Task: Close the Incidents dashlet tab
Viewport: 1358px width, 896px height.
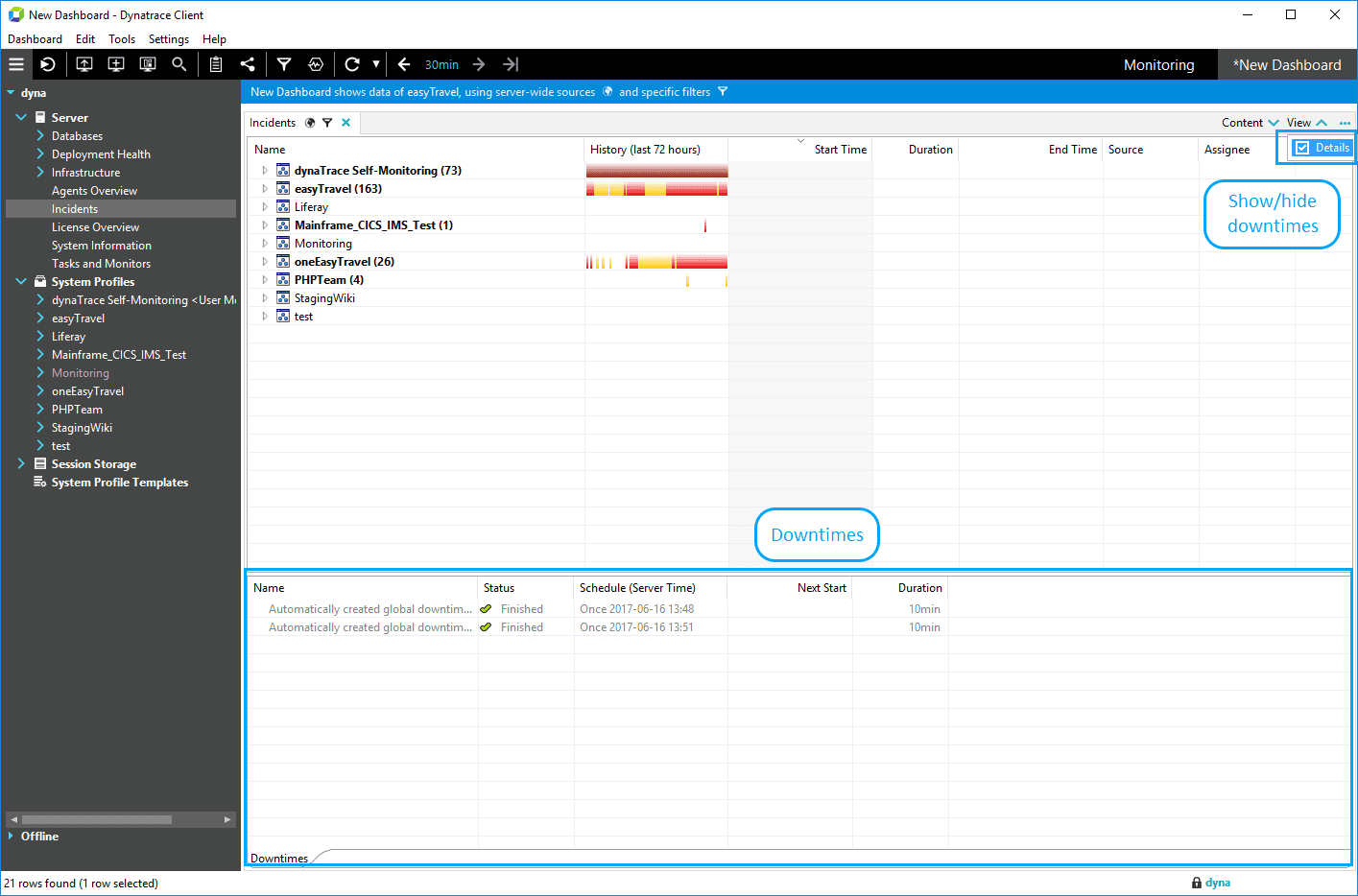Action: pos(345,123)
